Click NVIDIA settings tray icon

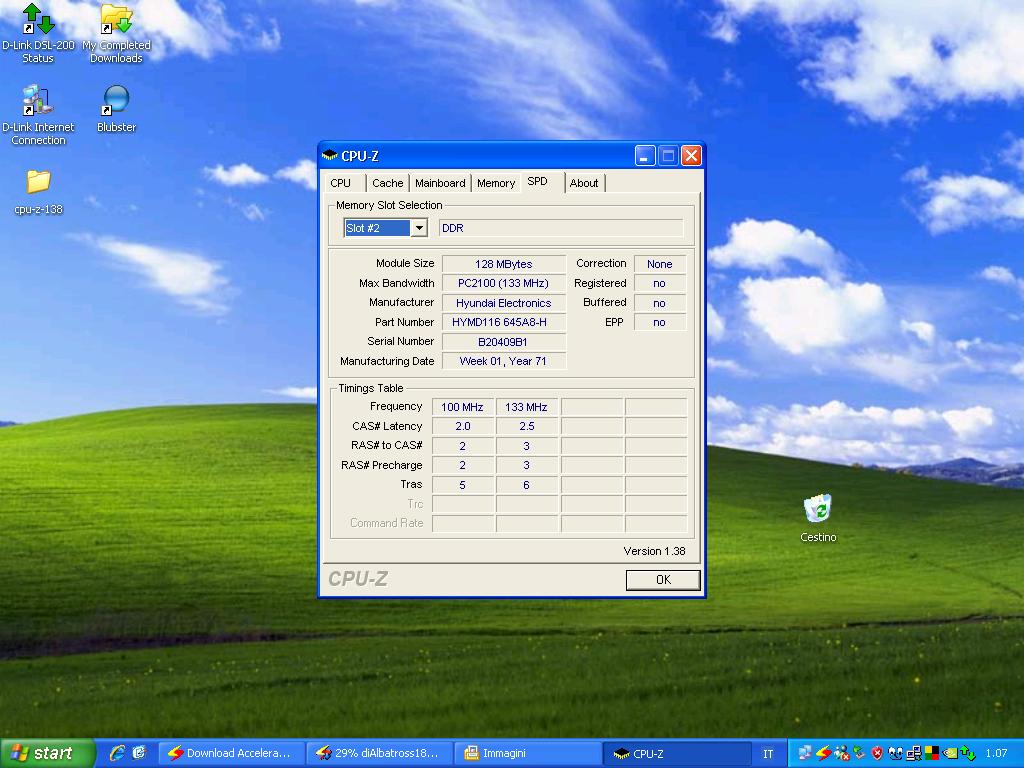pyautogui.click(x=950, y=753)
